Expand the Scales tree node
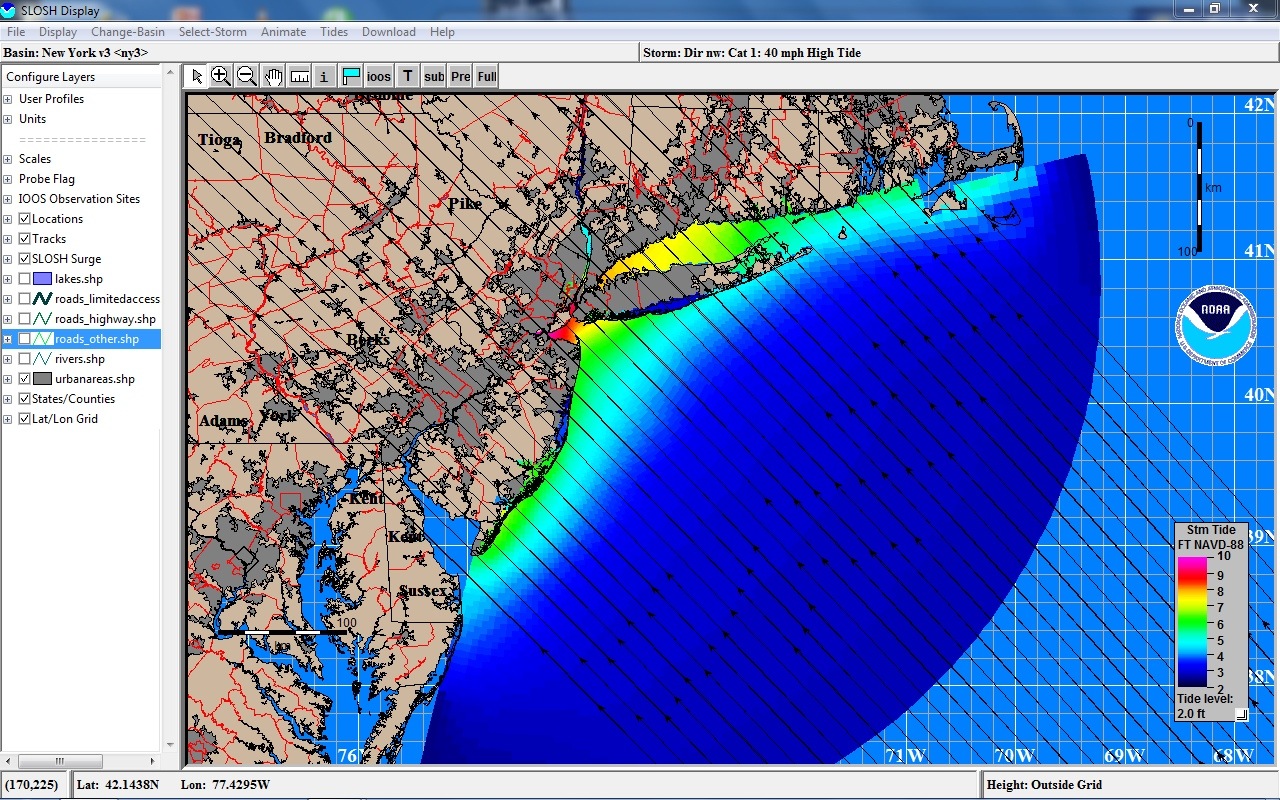This screenshot has width=1280, height=800. [x=8, y=159]
